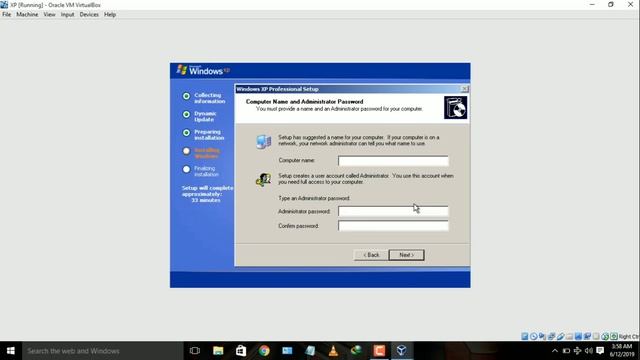
Task: Open the Devices menu
Action: (89, 14)
